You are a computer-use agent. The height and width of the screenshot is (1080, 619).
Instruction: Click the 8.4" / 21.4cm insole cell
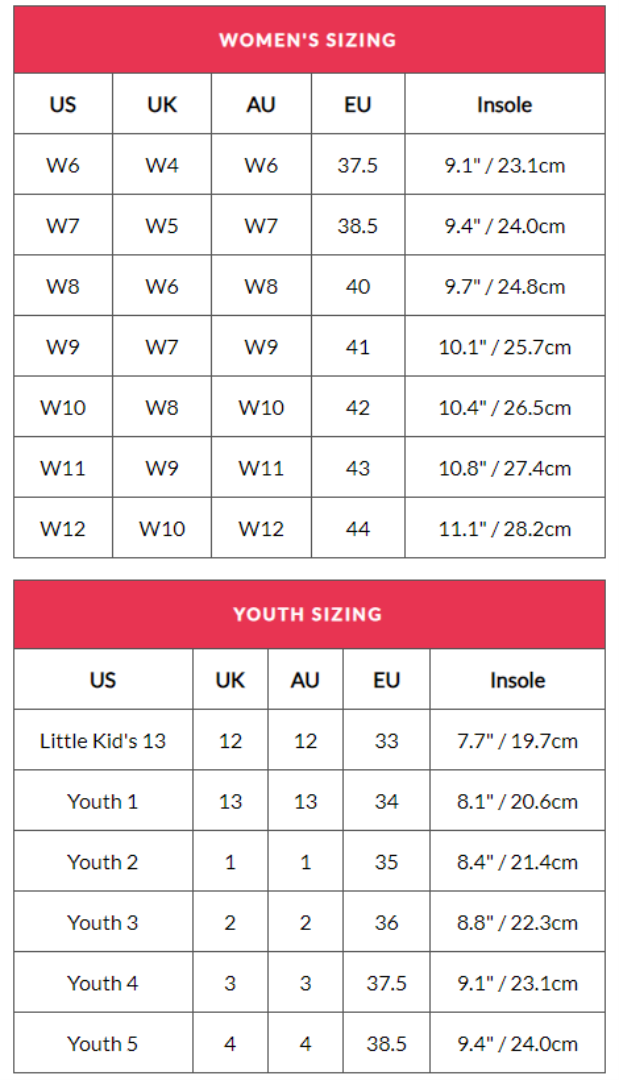coord(517,862)
